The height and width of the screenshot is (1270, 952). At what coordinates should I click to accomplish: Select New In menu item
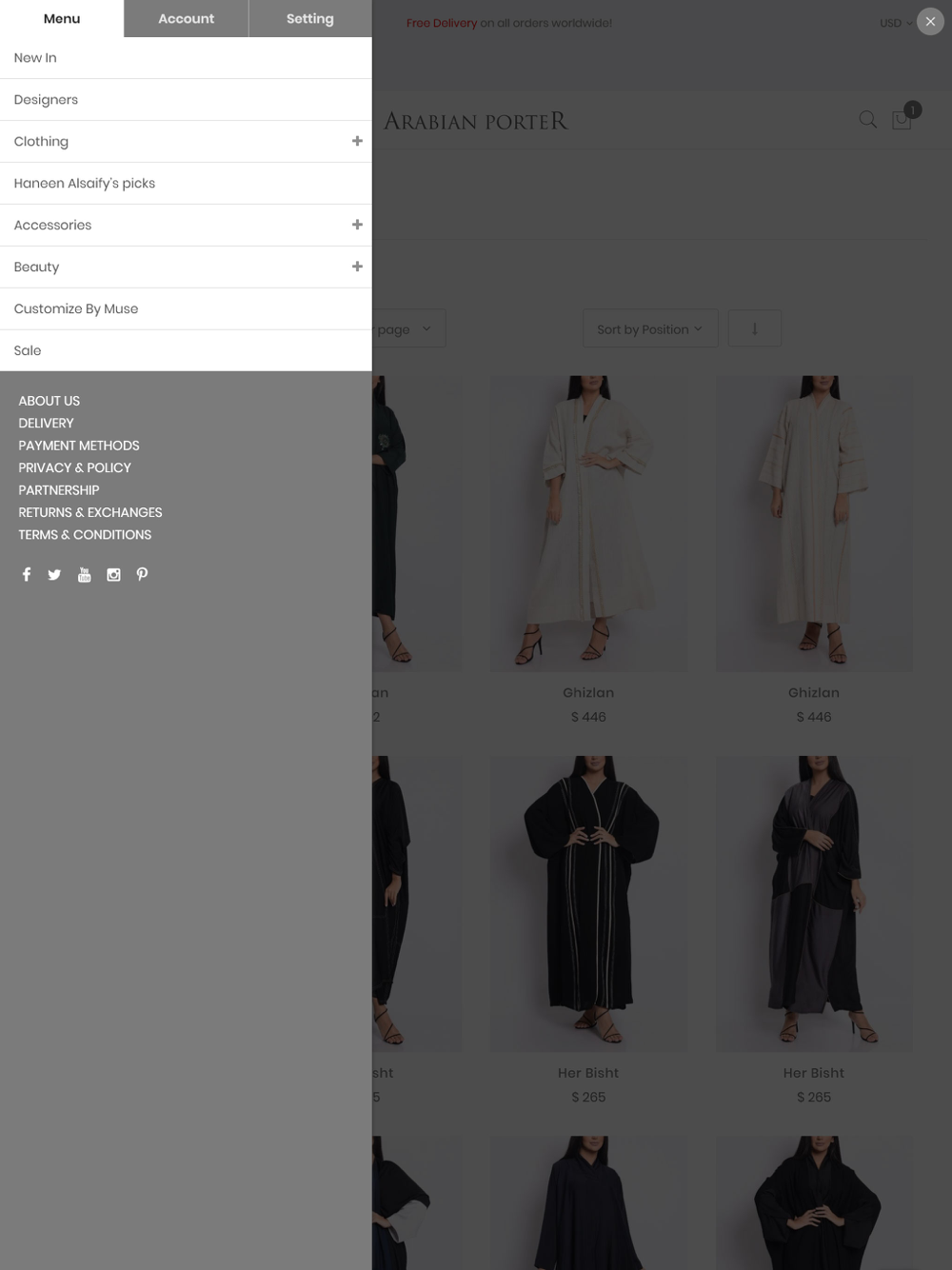186,58
